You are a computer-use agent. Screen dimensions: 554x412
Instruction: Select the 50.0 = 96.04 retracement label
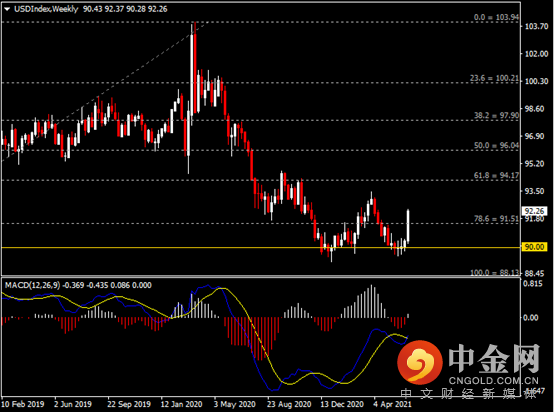[496, 146]
